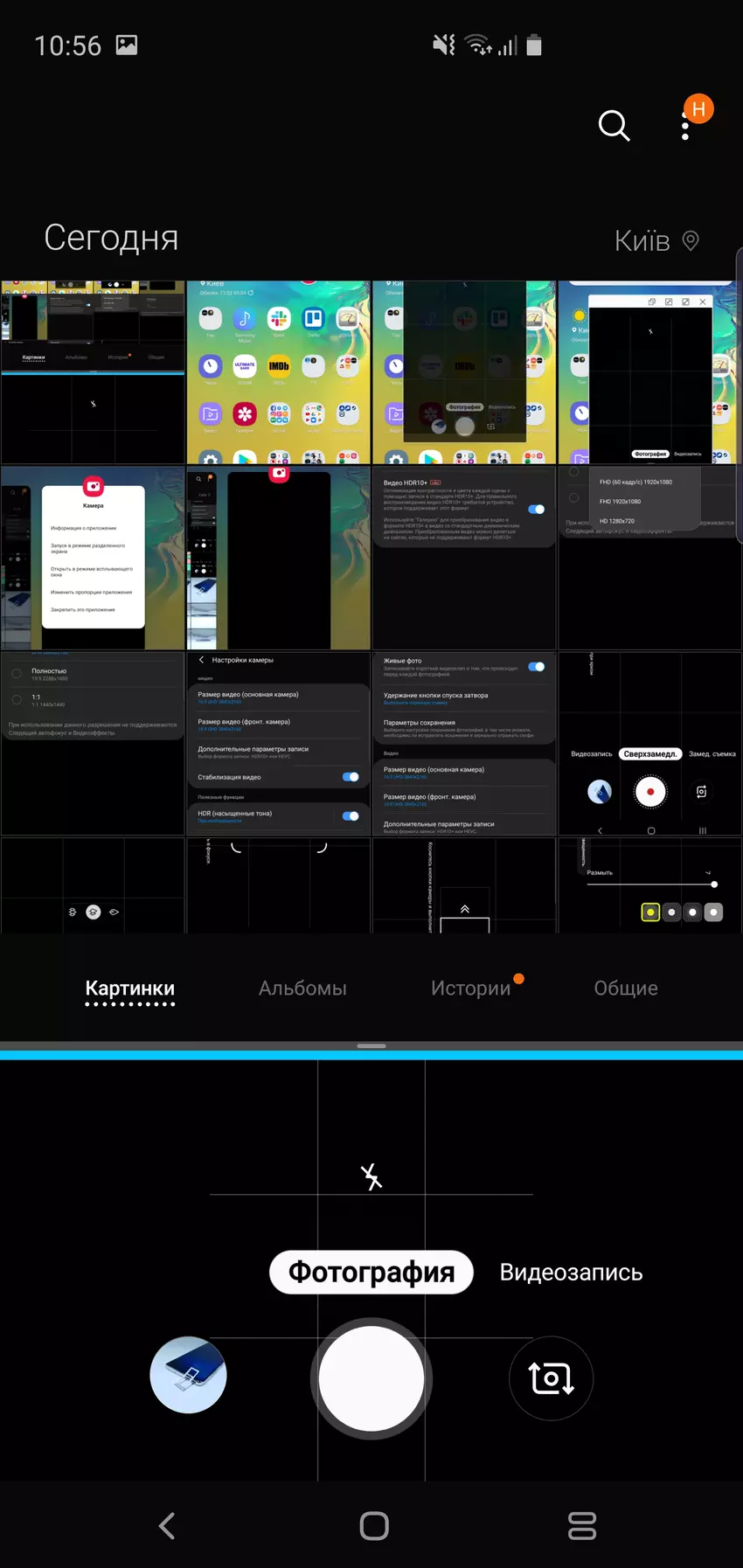This screenshot has width=743, height=1568.
Task: Toggle the flash icon in camera viewfinder
Action: pyautogui.click(x=371, y=1176)
